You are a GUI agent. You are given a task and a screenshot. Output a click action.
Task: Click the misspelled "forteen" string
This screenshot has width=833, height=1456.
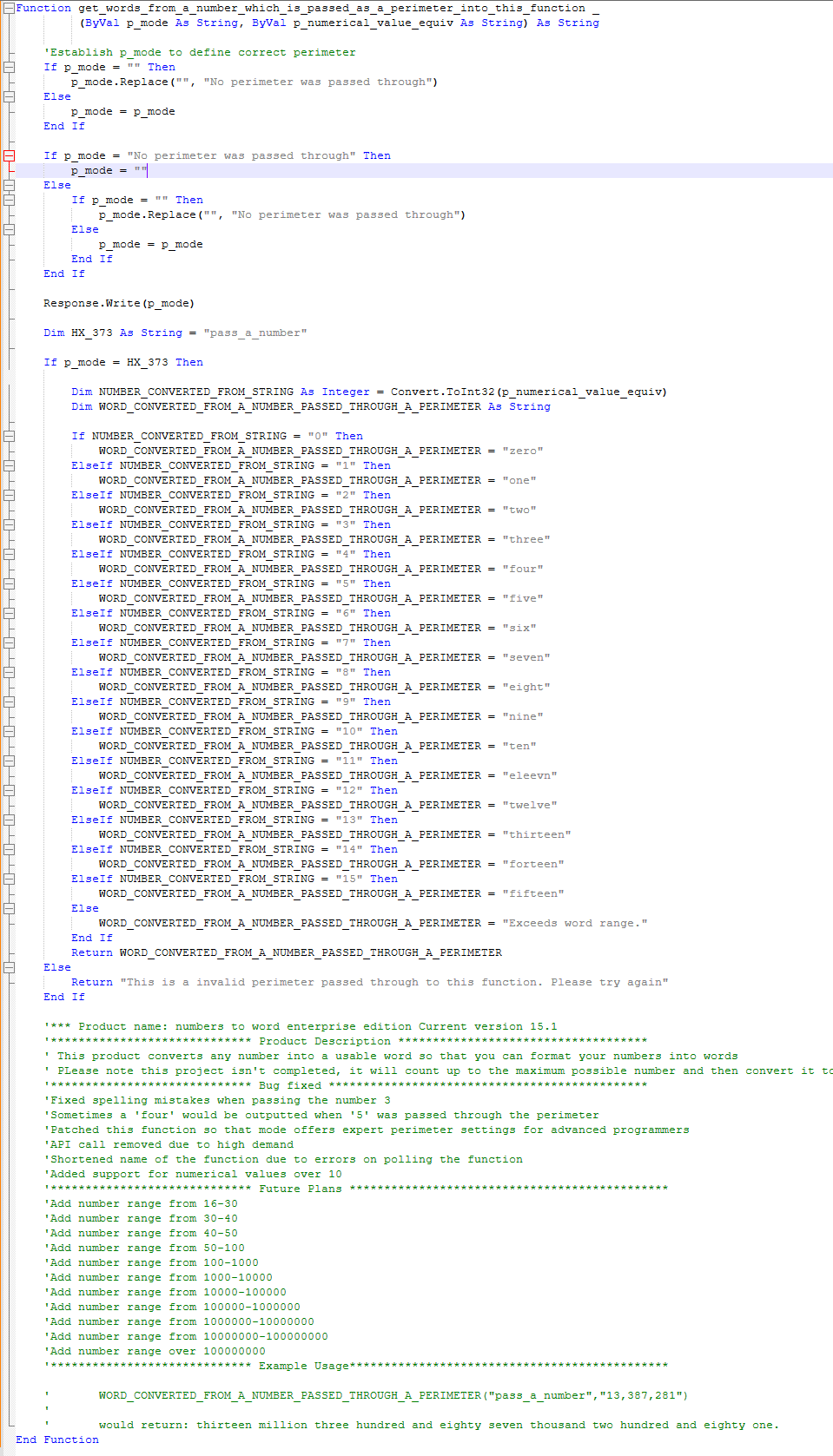click(x=532, y=864)
